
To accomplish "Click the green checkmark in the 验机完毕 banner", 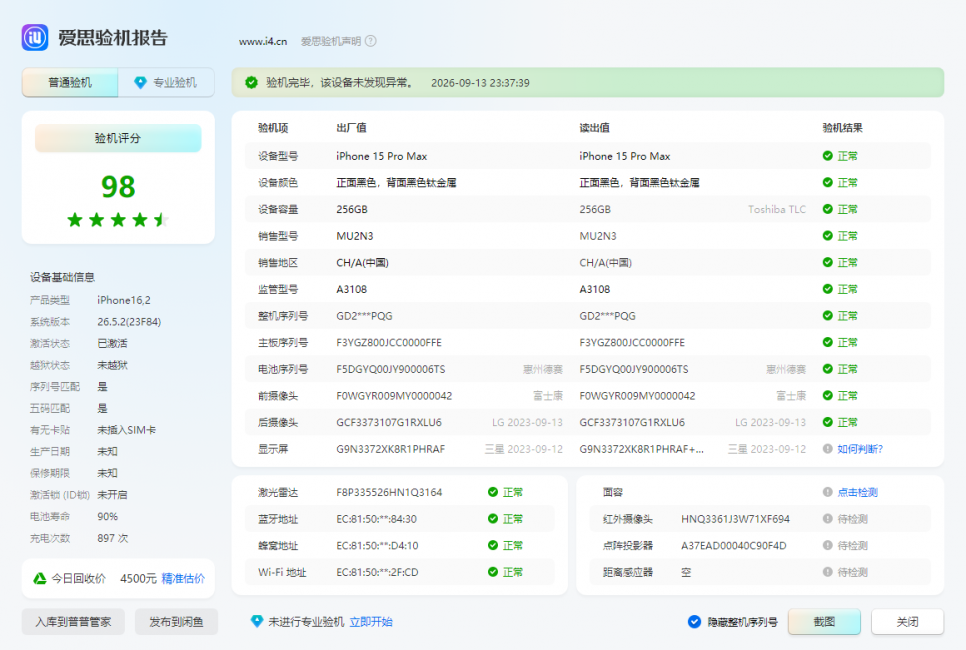I will tap(251, 83).
